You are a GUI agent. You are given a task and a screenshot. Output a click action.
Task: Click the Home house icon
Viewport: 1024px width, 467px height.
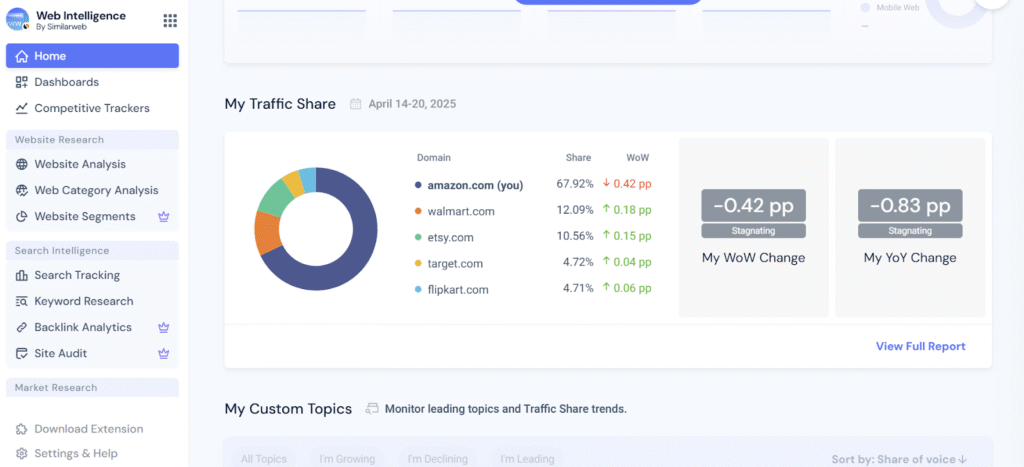point(22,56)
